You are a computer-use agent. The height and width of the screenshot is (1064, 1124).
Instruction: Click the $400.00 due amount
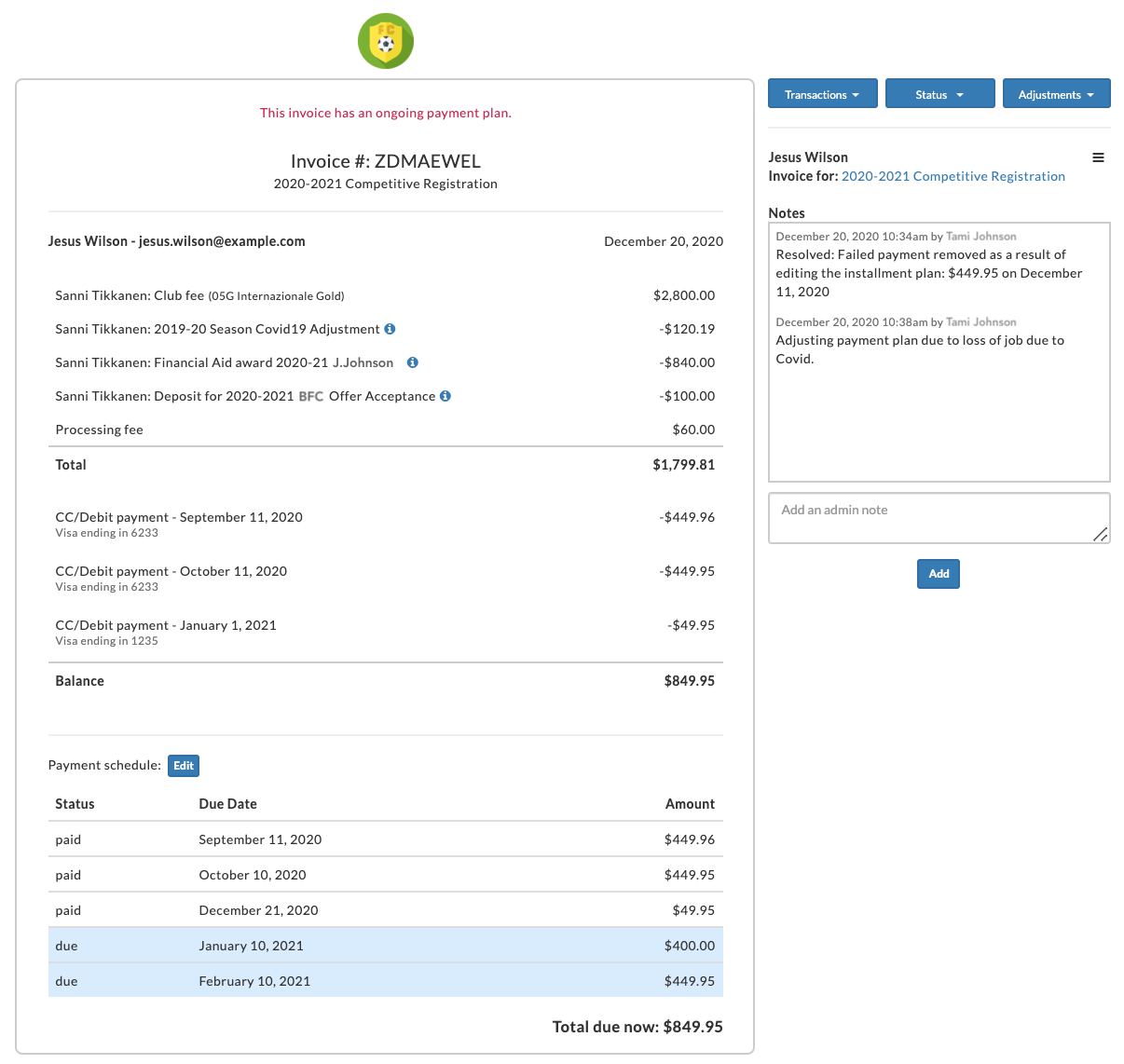pos(690,946)
